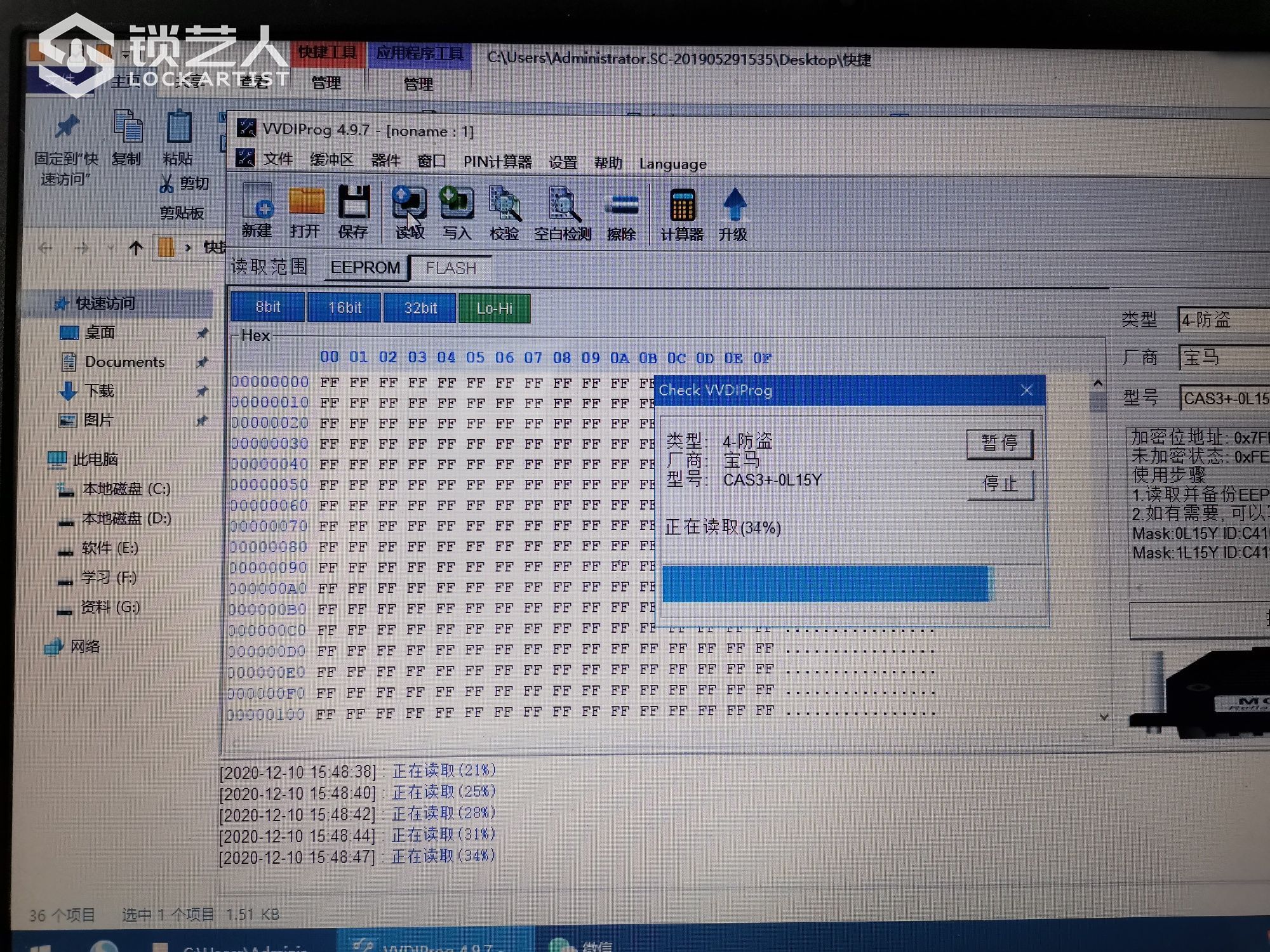Open the 计算器 calculator tool
Screen dimensions: 1270x952
pos(682,216)
